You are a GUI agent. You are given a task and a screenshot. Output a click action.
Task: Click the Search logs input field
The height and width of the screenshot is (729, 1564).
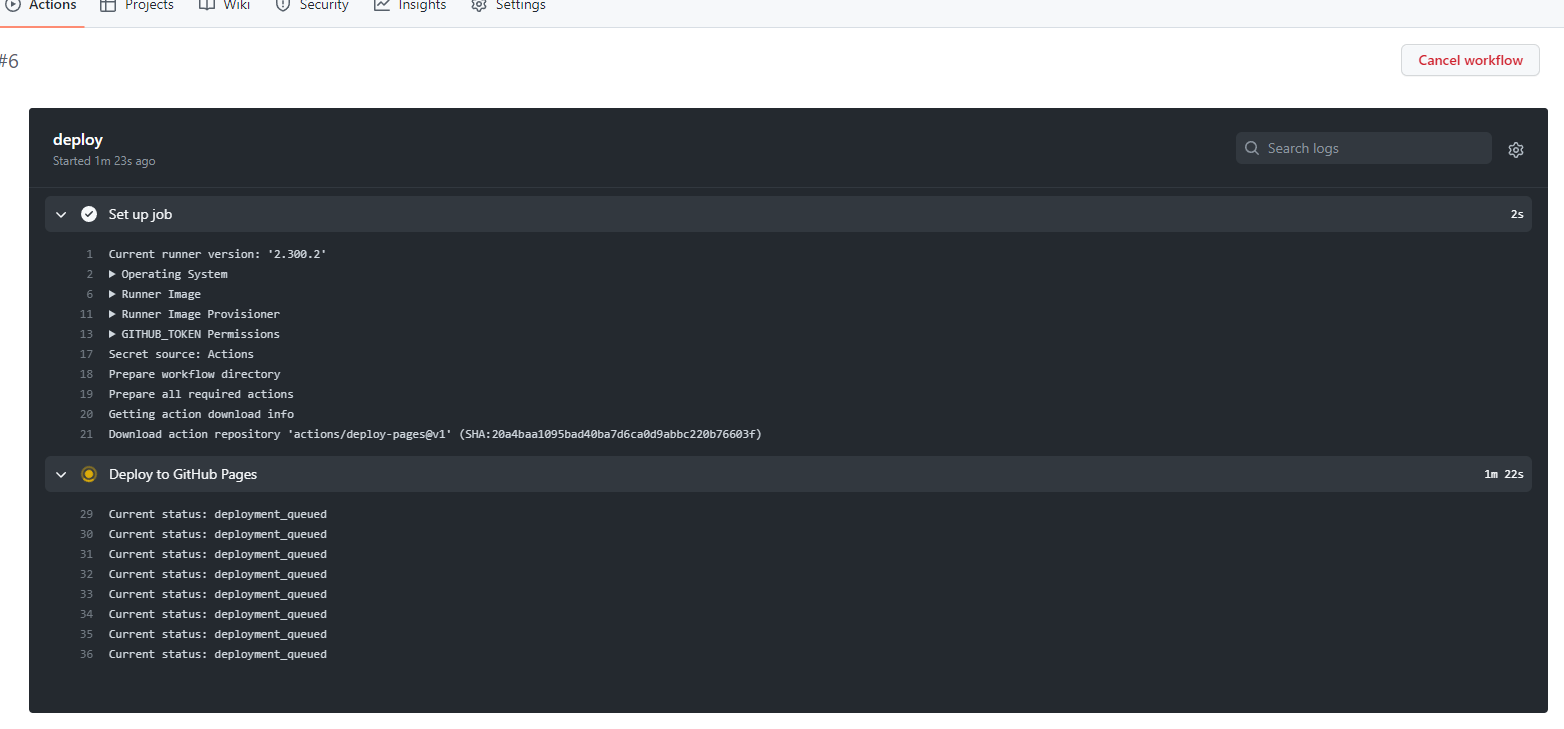tap(1364, 148)
